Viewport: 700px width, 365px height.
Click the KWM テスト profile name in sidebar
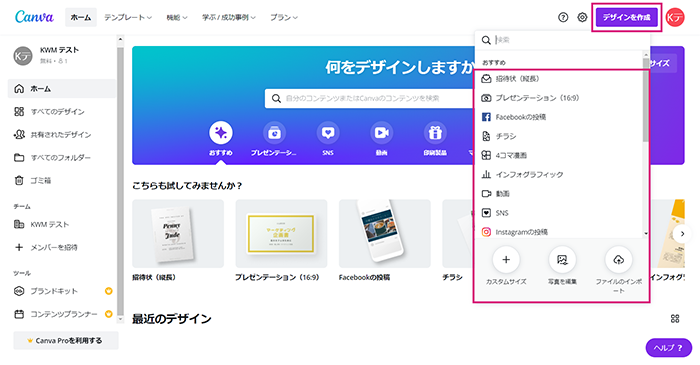(x=59, y=50)
